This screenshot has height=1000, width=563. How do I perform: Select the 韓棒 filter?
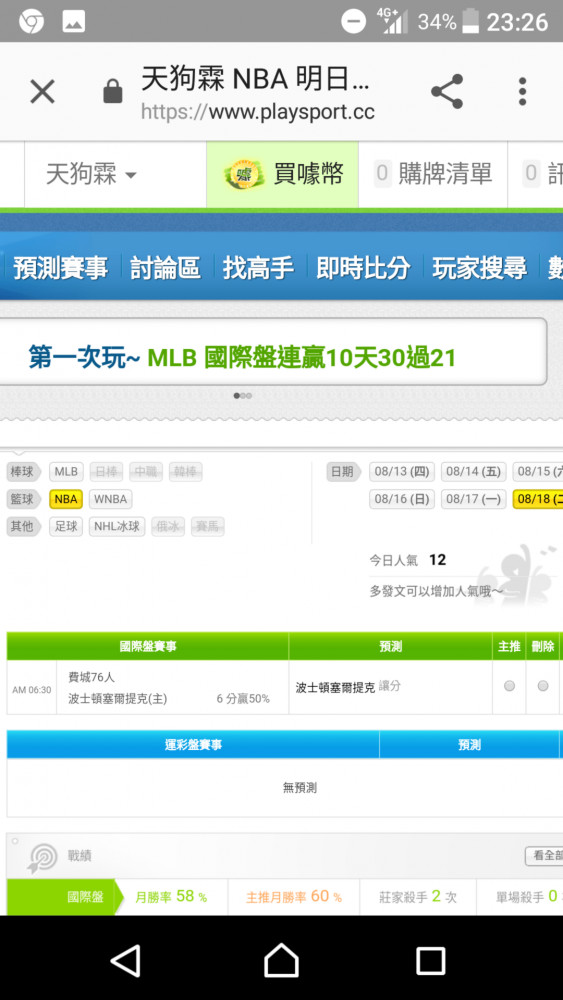pyautogui.click(x=186, y=471)
